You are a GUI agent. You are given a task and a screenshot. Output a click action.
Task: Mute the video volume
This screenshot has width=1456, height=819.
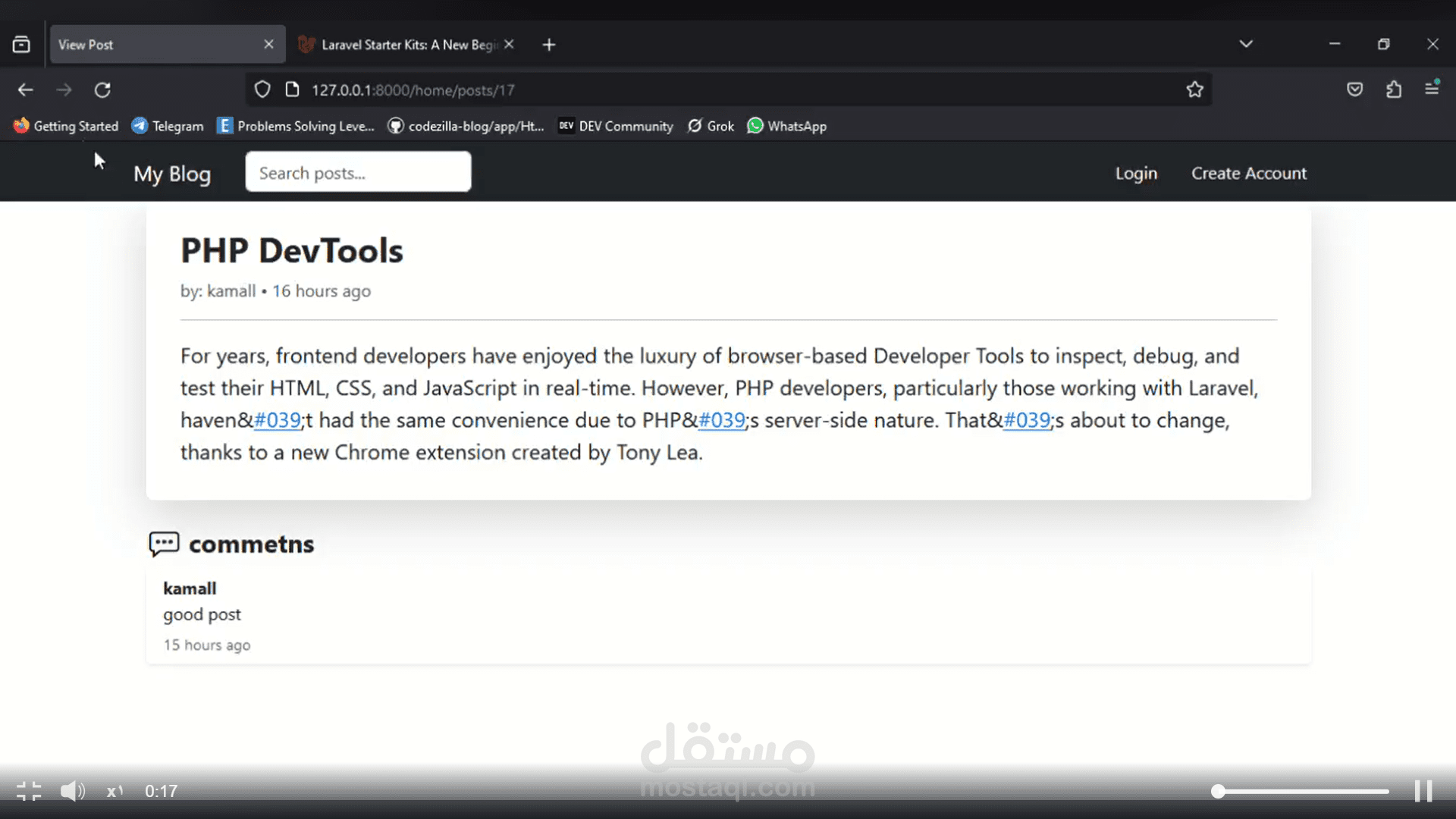pyautogui.click(x=73, y=791)
